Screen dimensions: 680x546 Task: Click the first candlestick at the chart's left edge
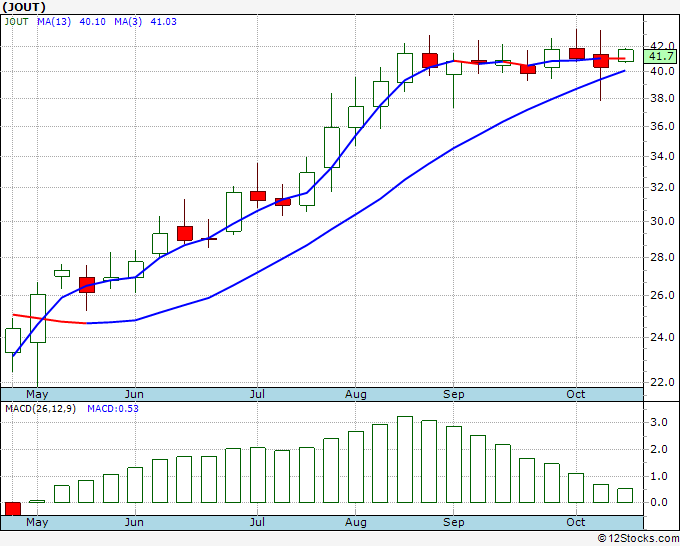coord(13,340)
